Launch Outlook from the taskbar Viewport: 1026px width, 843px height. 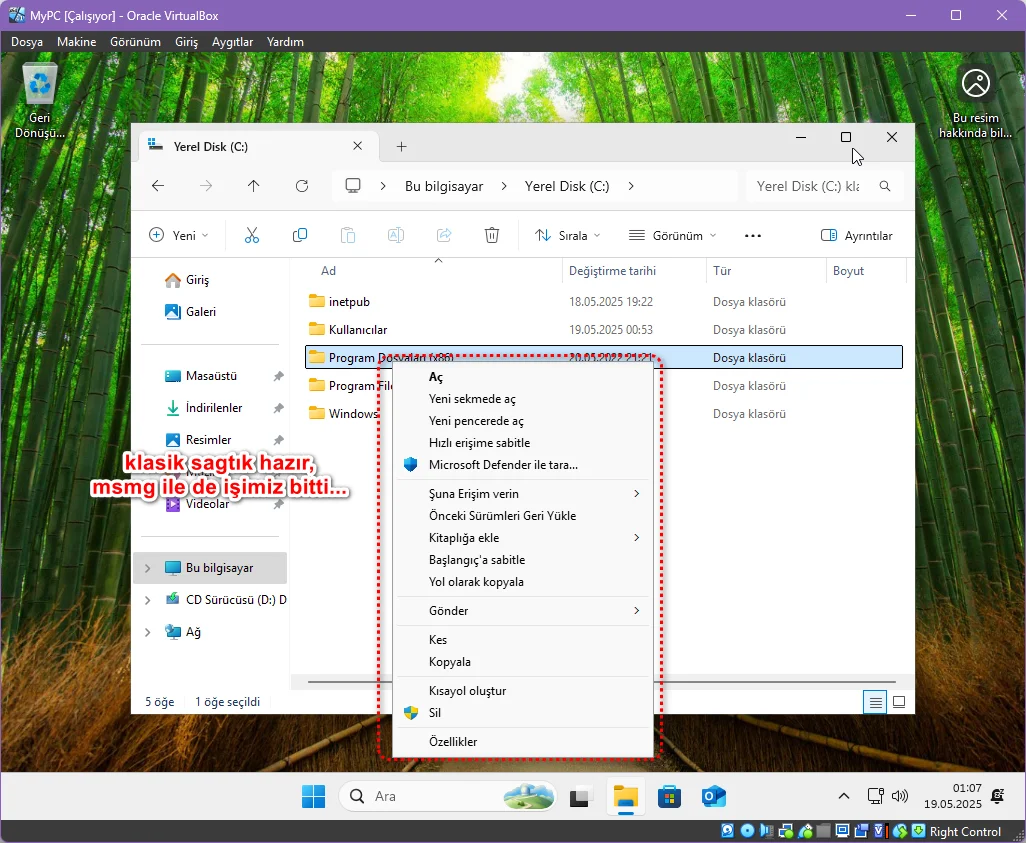(713, 797)
